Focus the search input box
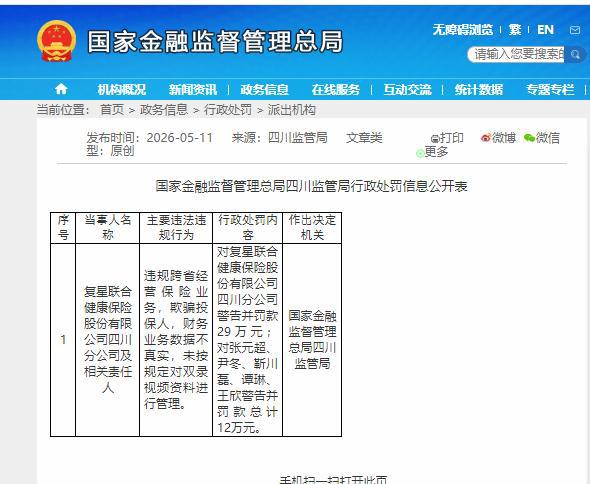This screenshot has height=484, width=590. [x=516, y=55]
